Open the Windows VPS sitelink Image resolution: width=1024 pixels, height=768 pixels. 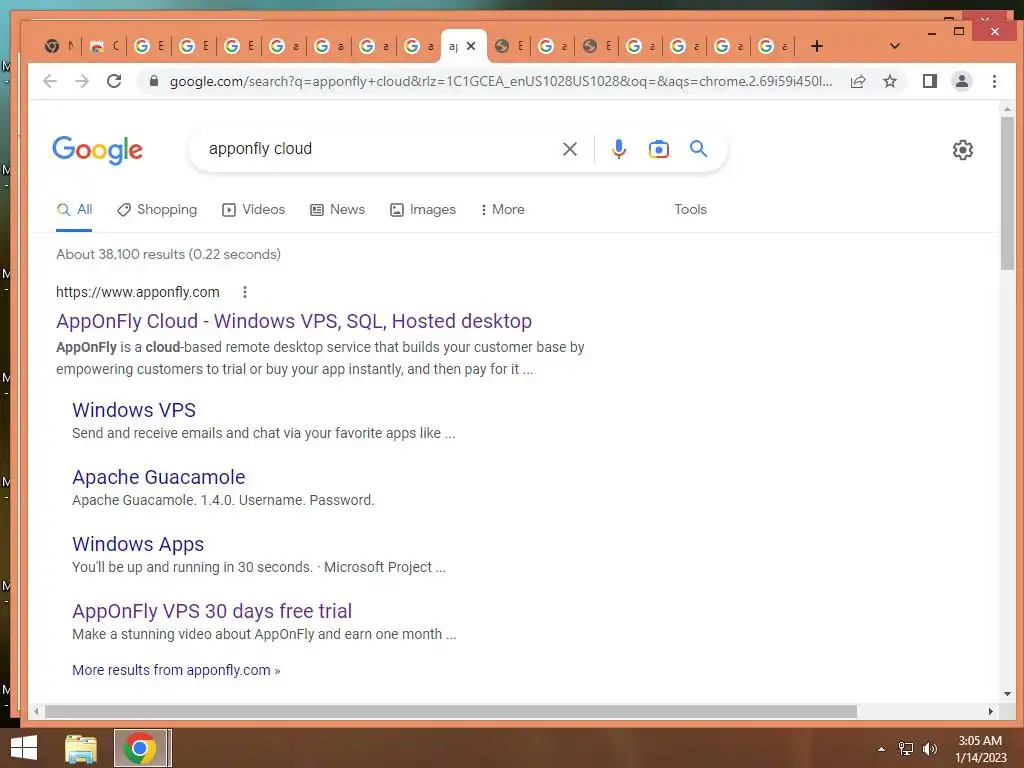tap(134, 410)
